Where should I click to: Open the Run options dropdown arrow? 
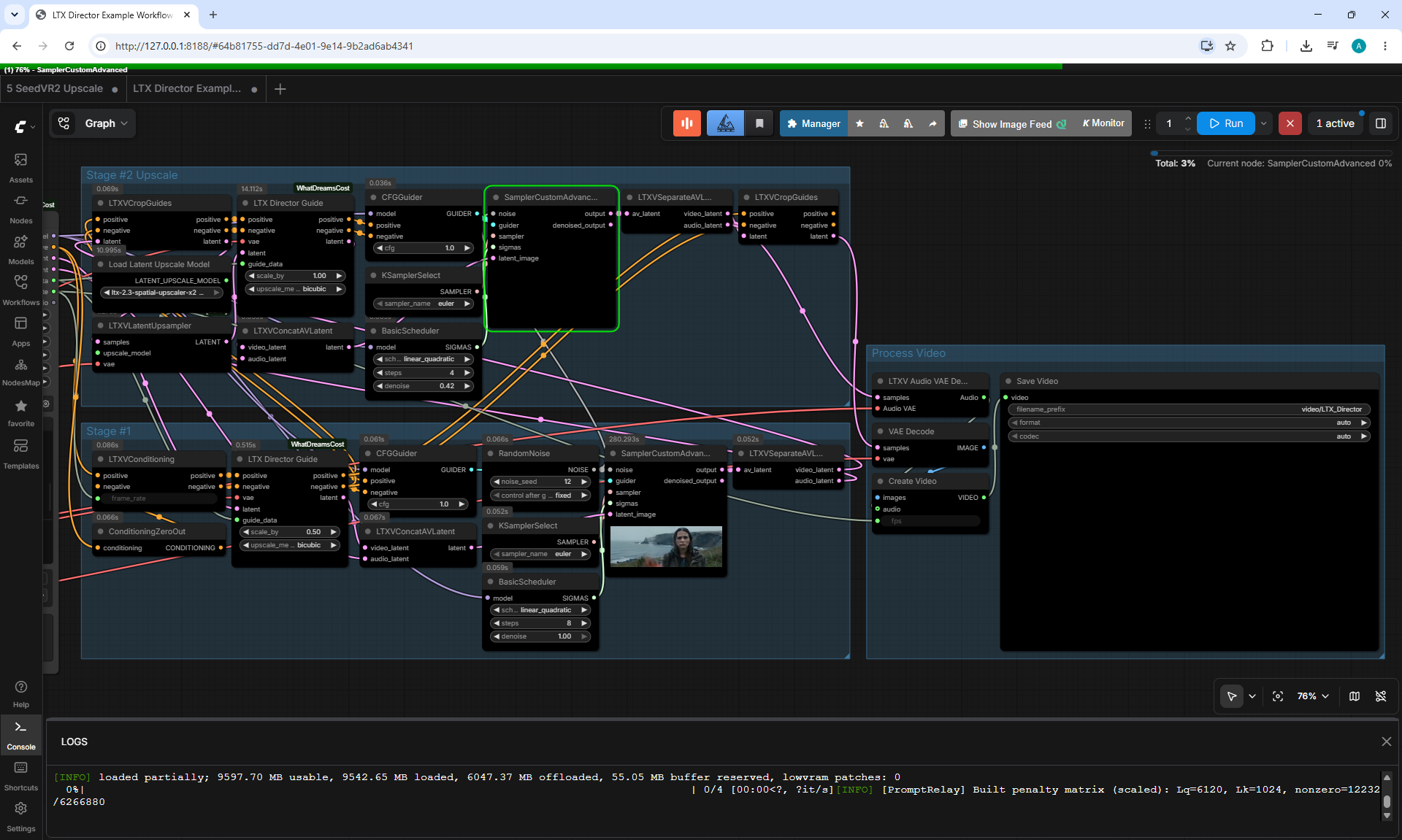point(1264,123)
